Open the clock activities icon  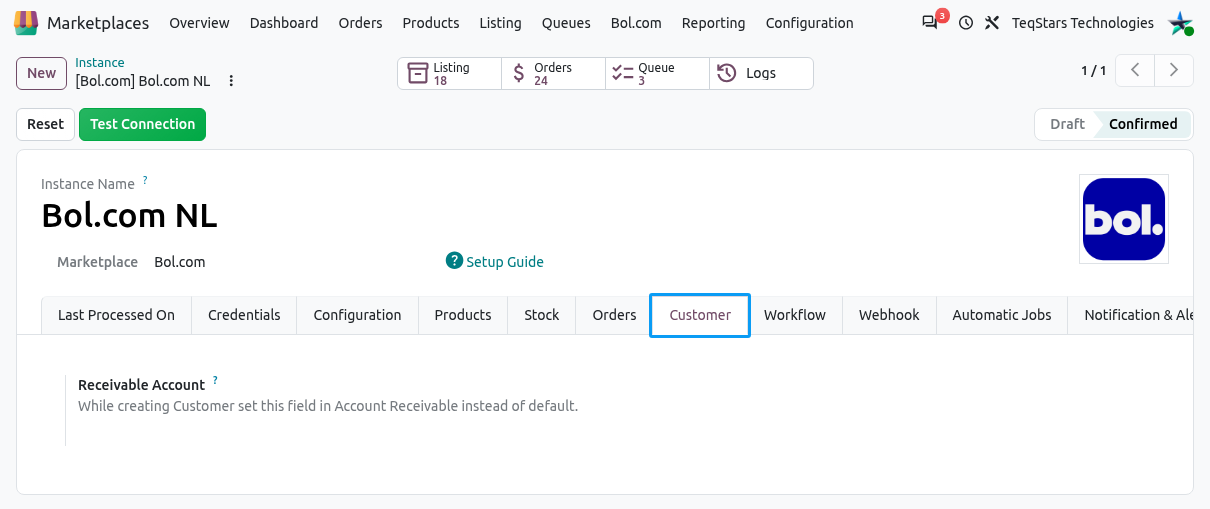click(965, 23)
